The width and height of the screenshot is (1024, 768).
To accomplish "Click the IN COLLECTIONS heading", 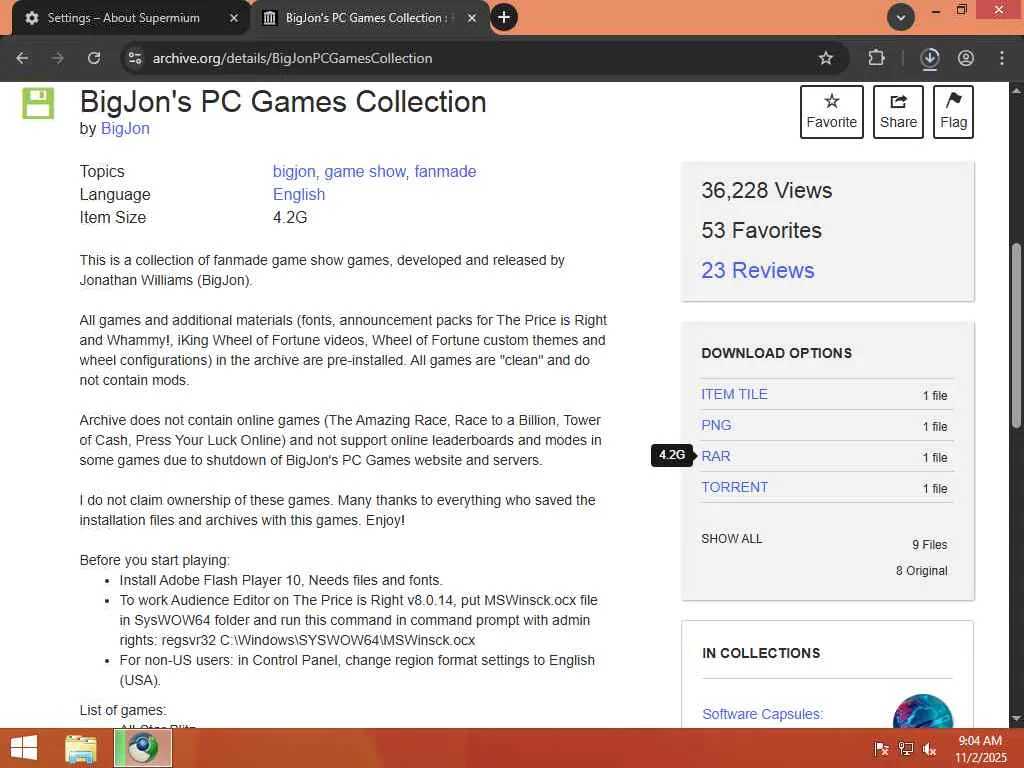I will click(761, 653).
